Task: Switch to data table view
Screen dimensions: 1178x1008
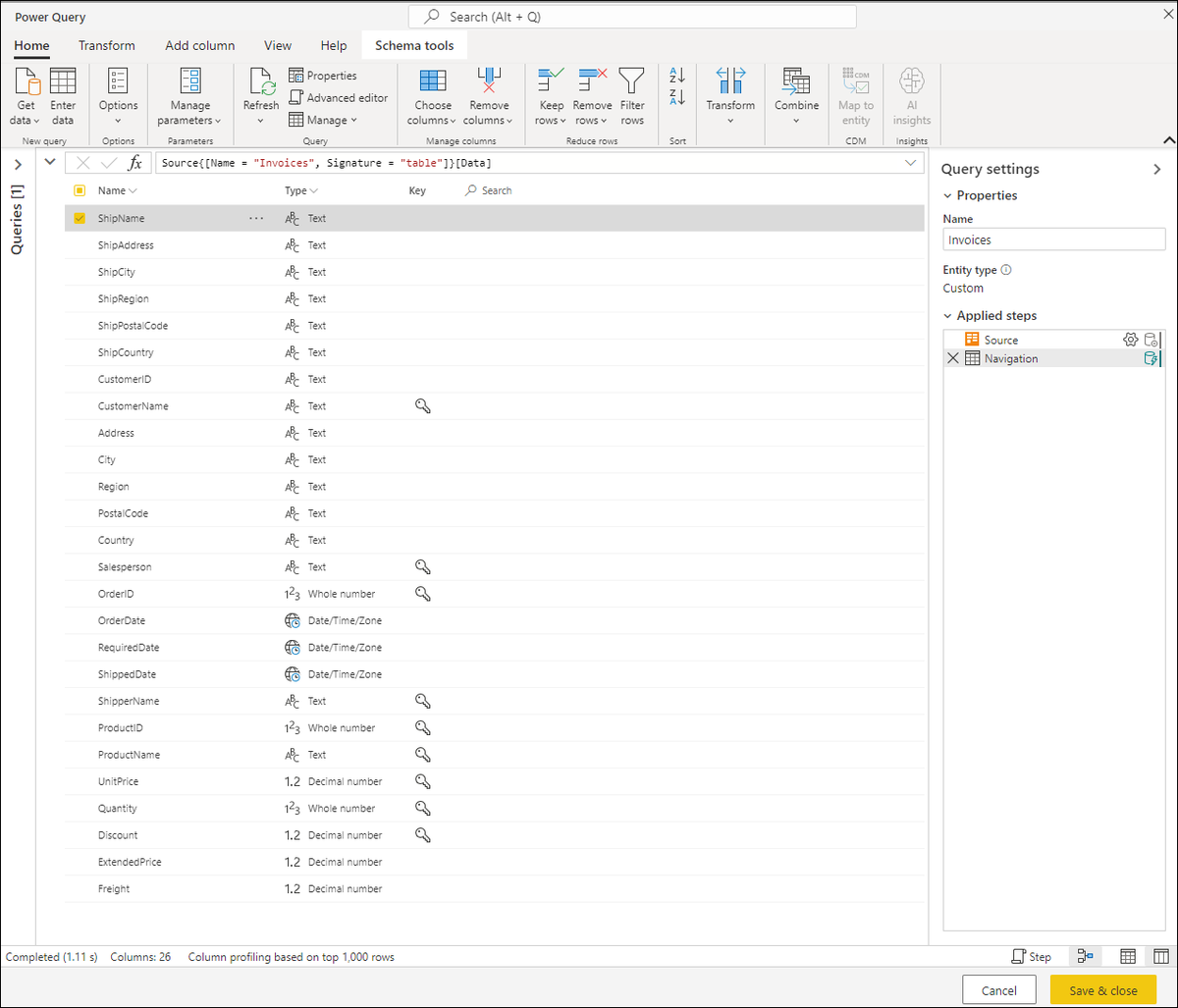Action: (1129, 957)
